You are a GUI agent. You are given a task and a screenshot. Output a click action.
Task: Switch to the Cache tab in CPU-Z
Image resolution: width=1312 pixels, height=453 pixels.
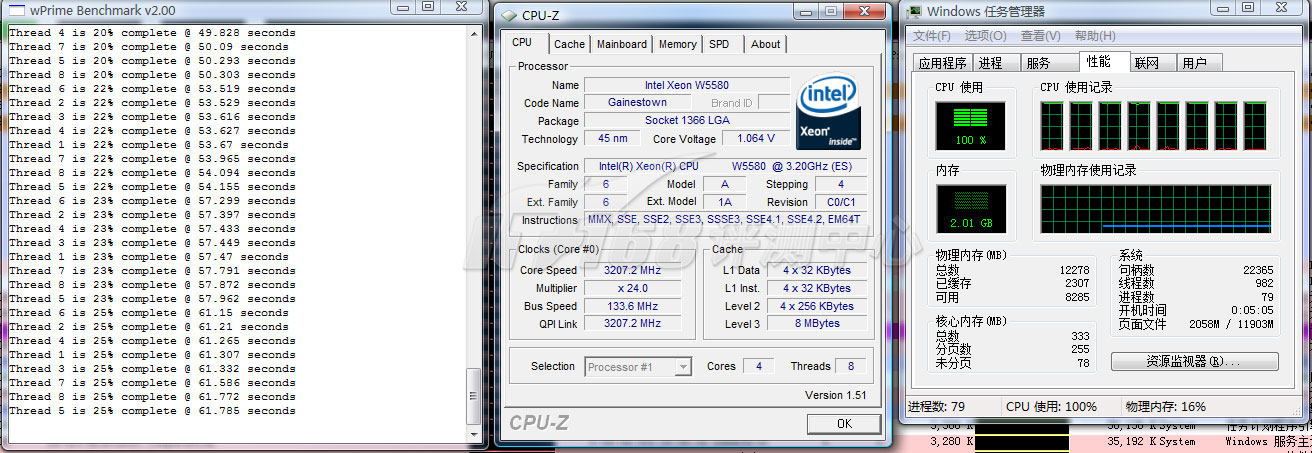point(569,44)
